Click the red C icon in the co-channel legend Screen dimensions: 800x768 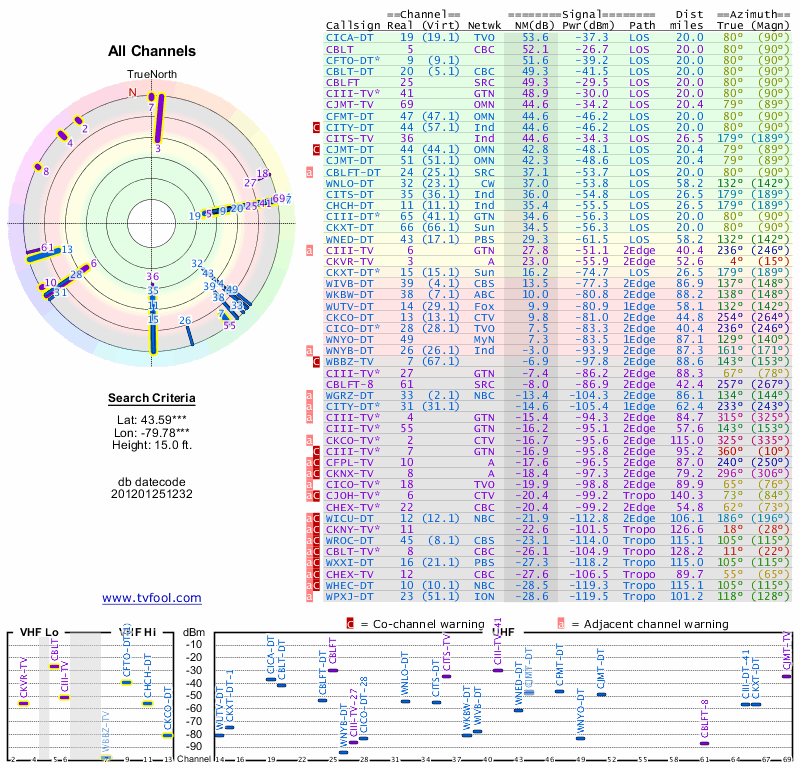coord(350,624)
